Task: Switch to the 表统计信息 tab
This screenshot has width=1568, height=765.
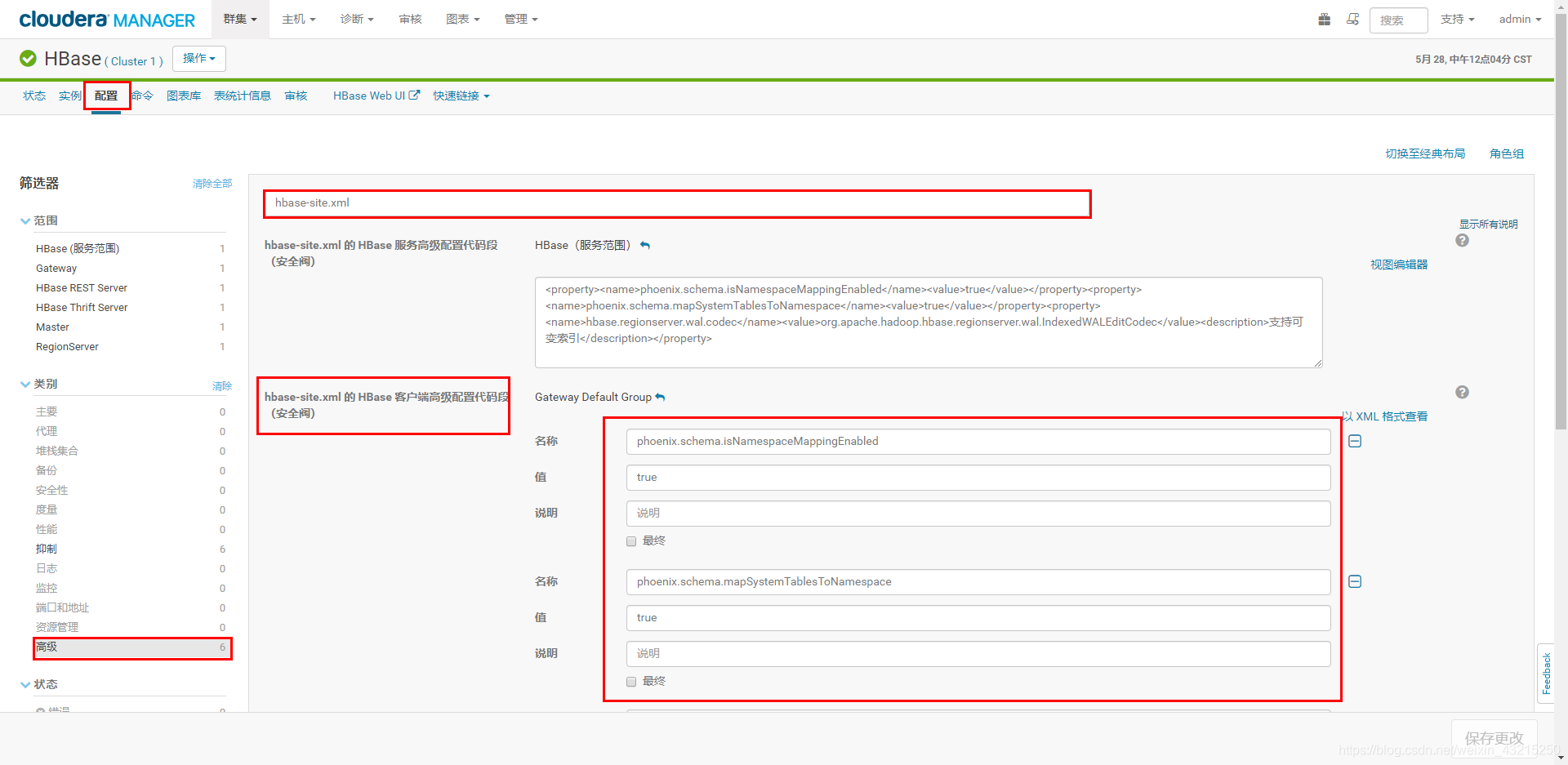Action: (x=243, y=96)
